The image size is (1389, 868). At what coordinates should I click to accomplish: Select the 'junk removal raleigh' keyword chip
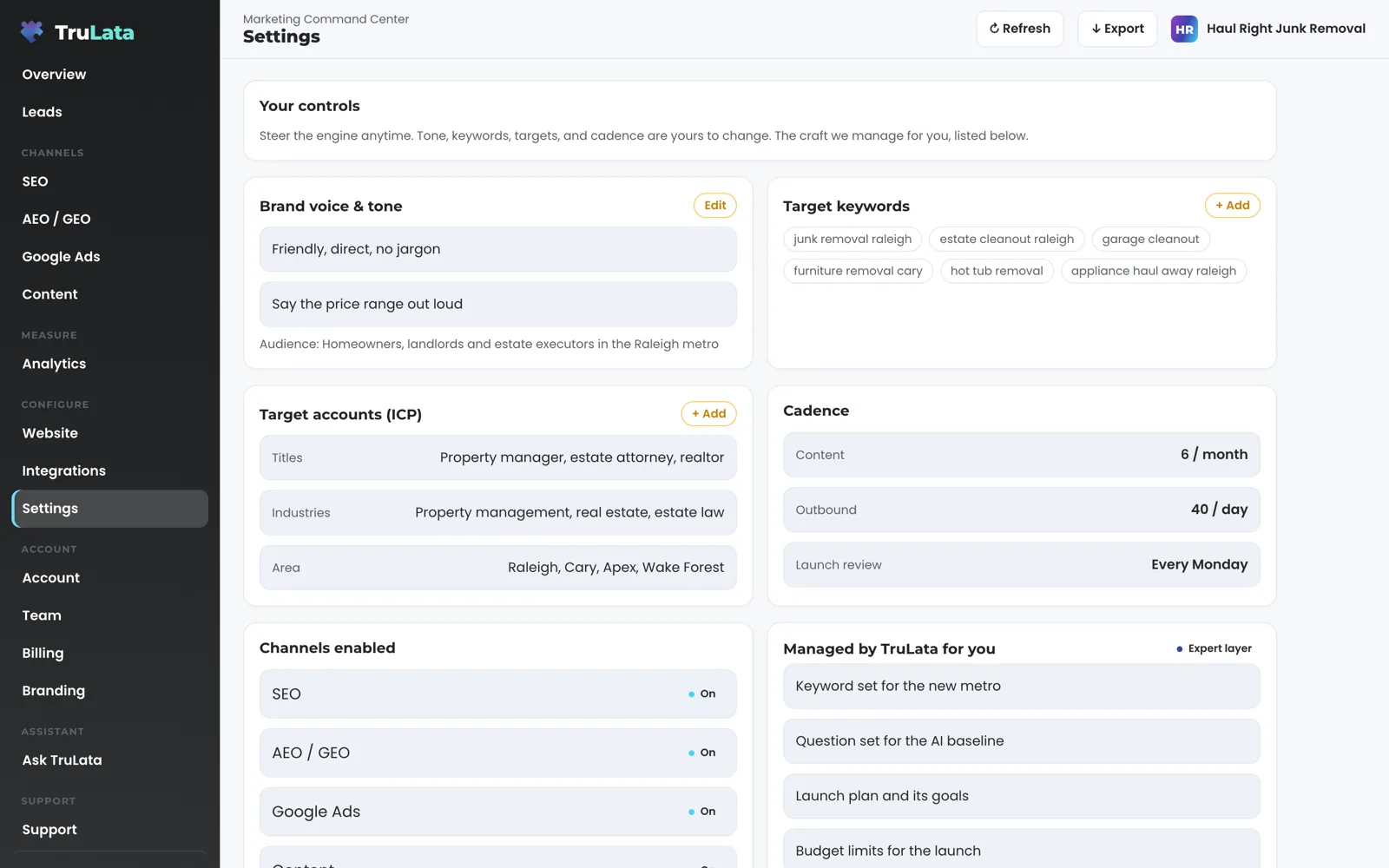click(x=852, y=240)
